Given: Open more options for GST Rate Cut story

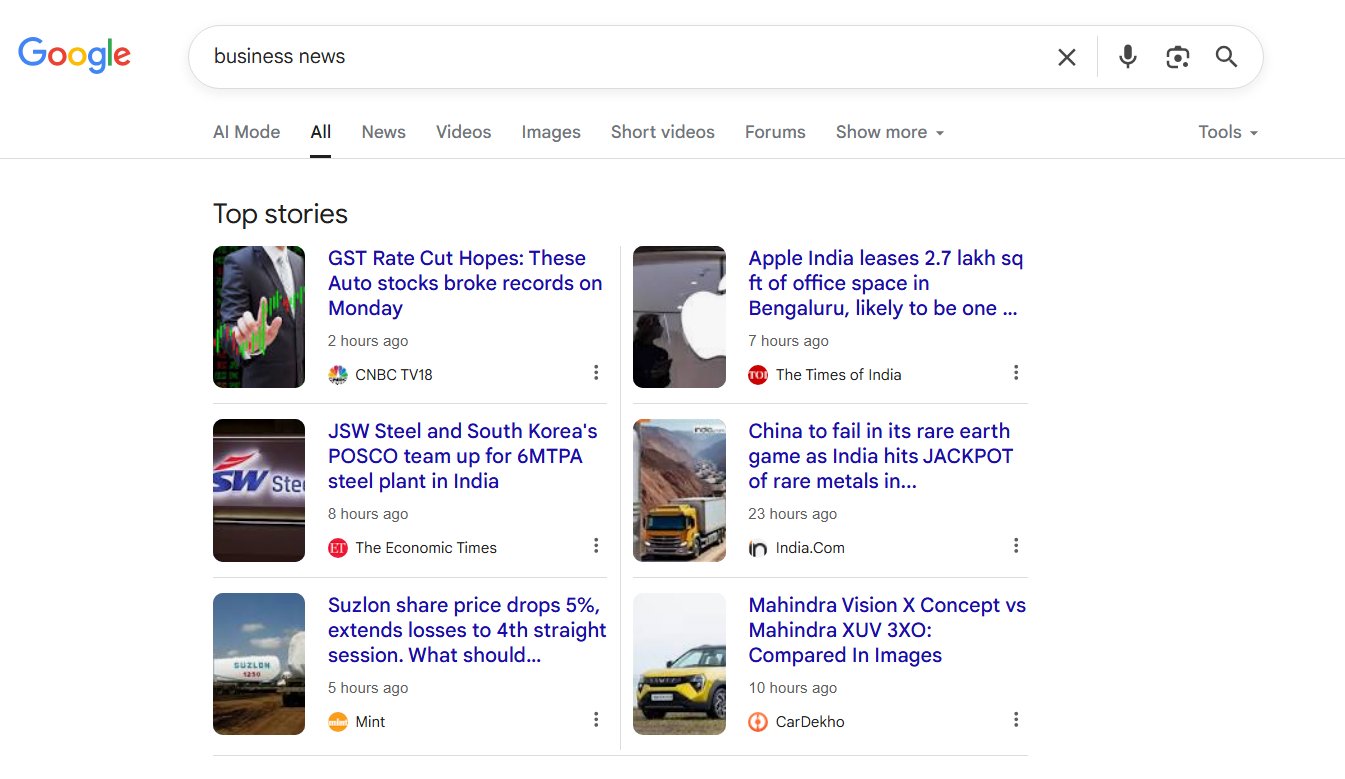Looking at the screenshot, I should pyautogui.click(x=596, y=373).
